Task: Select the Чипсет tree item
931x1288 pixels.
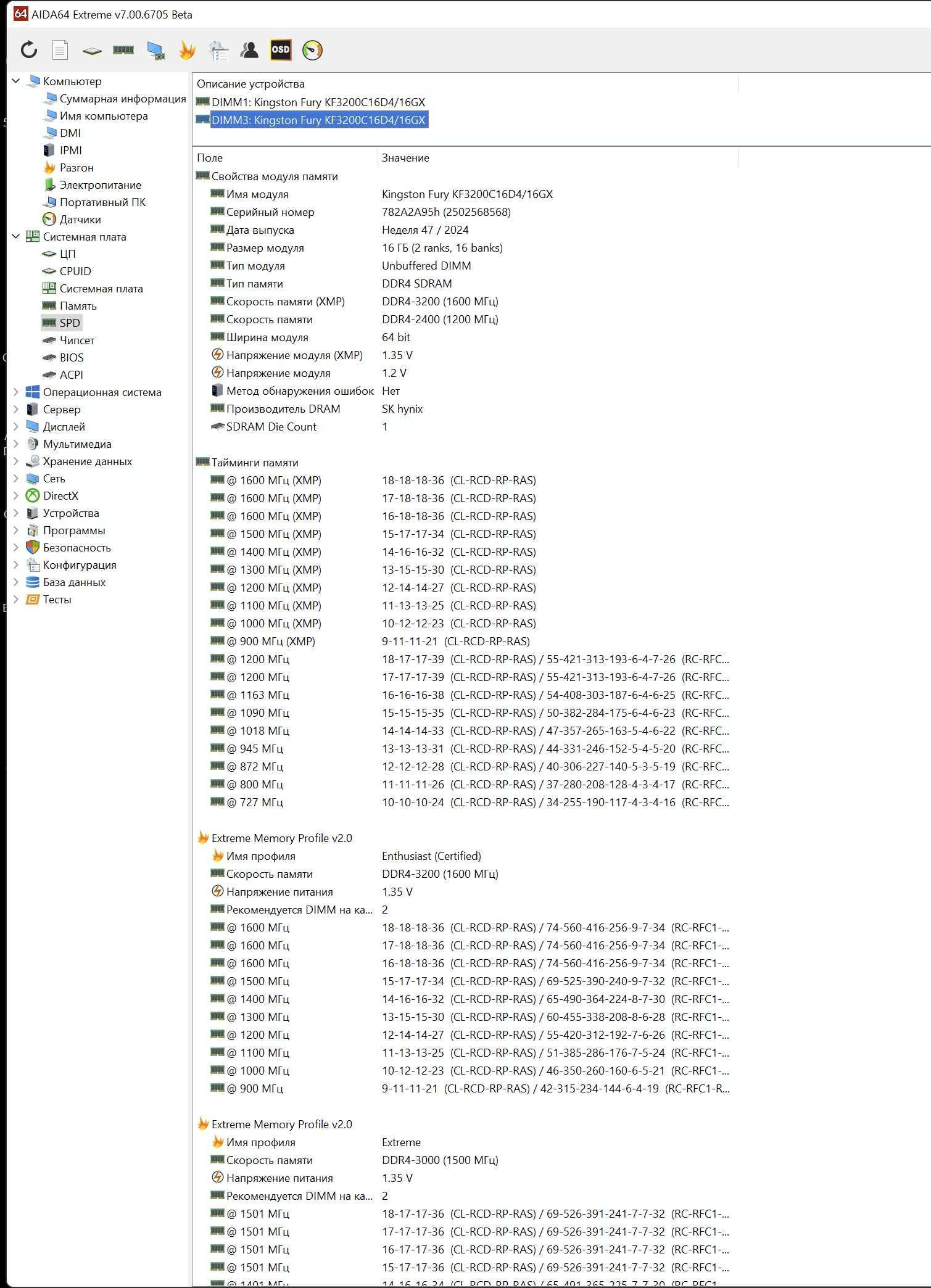Action: 77,341
